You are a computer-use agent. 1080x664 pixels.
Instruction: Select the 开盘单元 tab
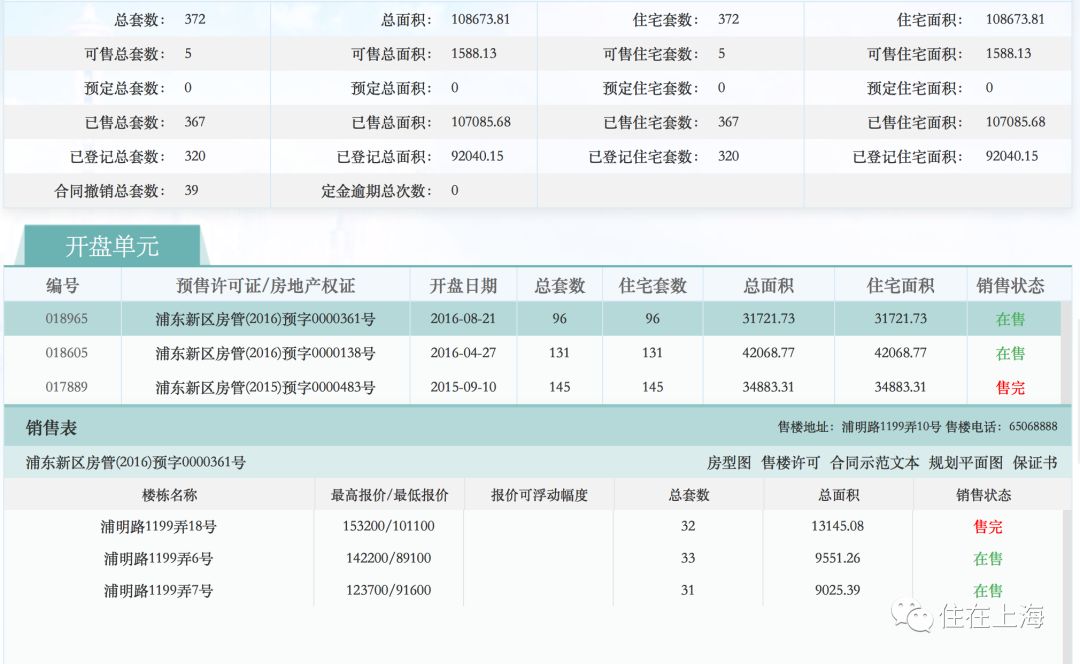pyautogui.click(x=112, y=246)
